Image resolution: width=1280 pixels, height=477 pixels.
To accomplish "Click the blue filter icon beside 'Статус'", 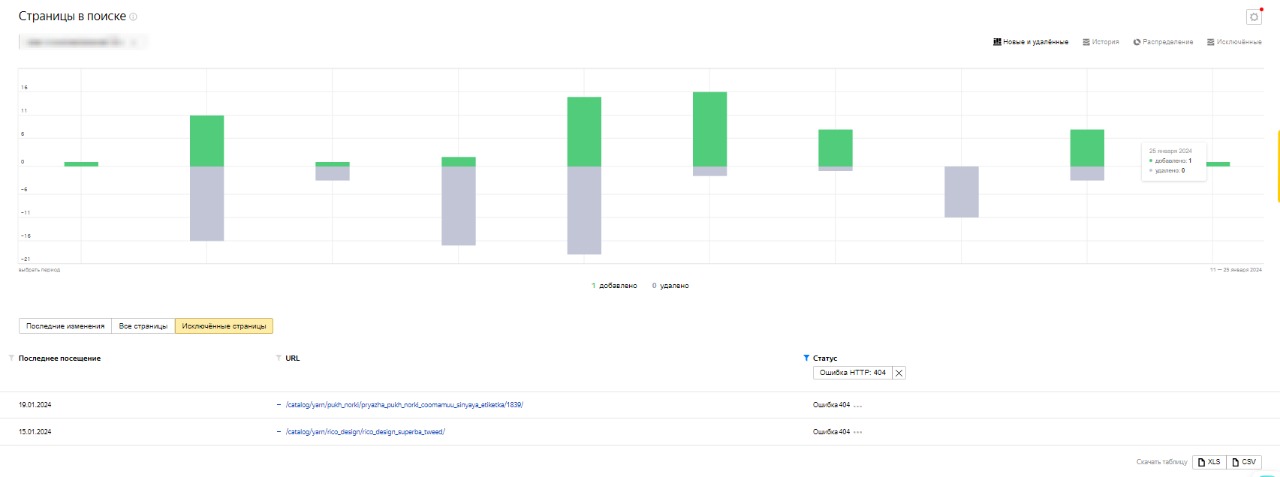I will tap(806, 357).
